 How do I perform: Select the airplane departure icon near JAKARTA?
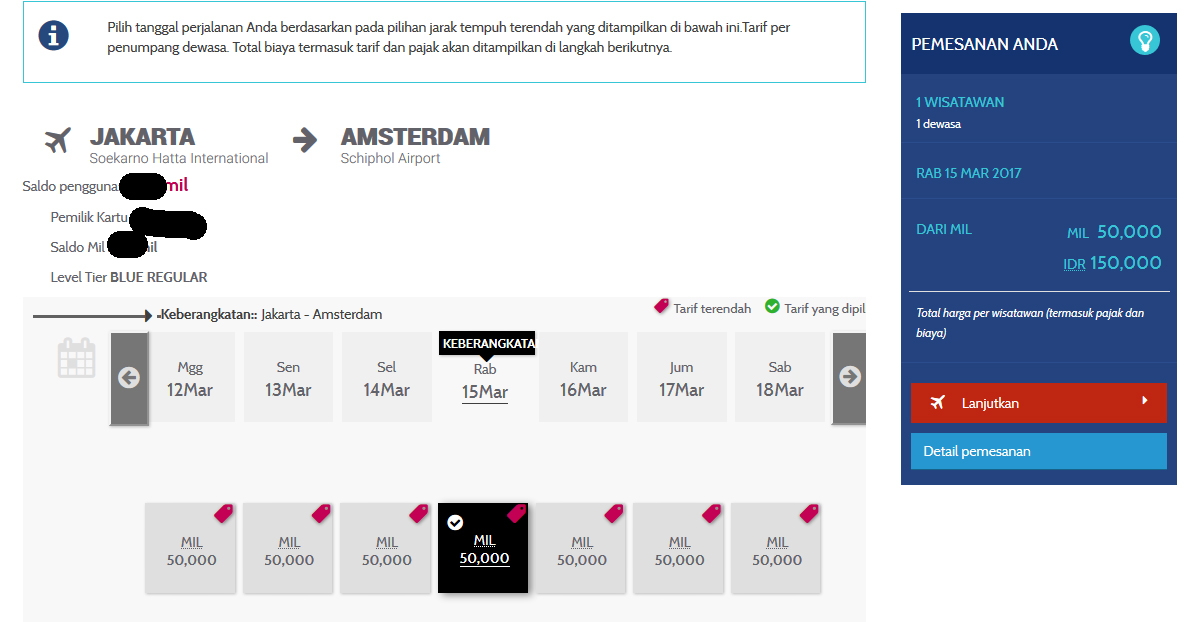(57, 141)
